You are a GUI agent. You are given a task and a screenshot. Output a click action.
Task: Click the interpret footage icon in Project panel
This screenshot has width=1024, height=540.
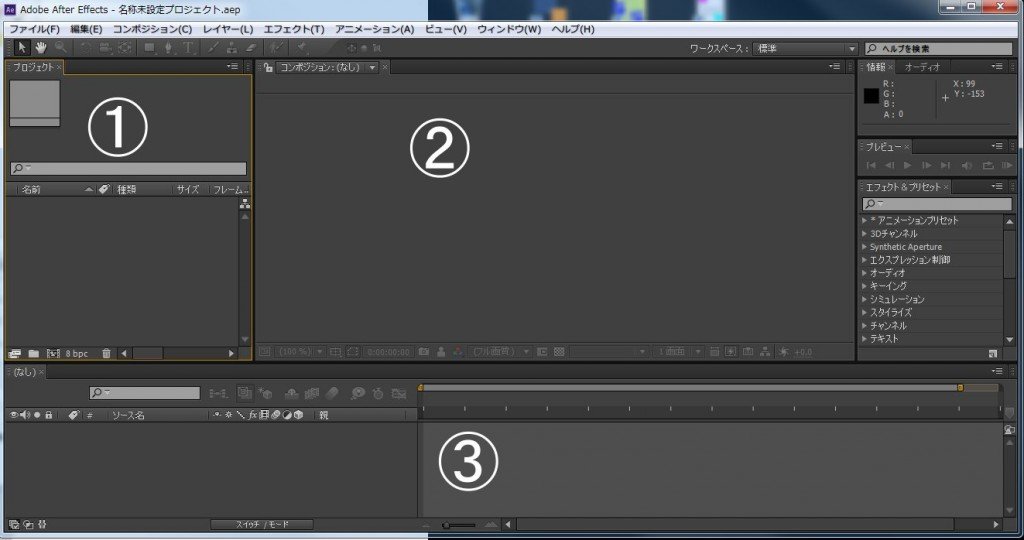click(14, 353)
